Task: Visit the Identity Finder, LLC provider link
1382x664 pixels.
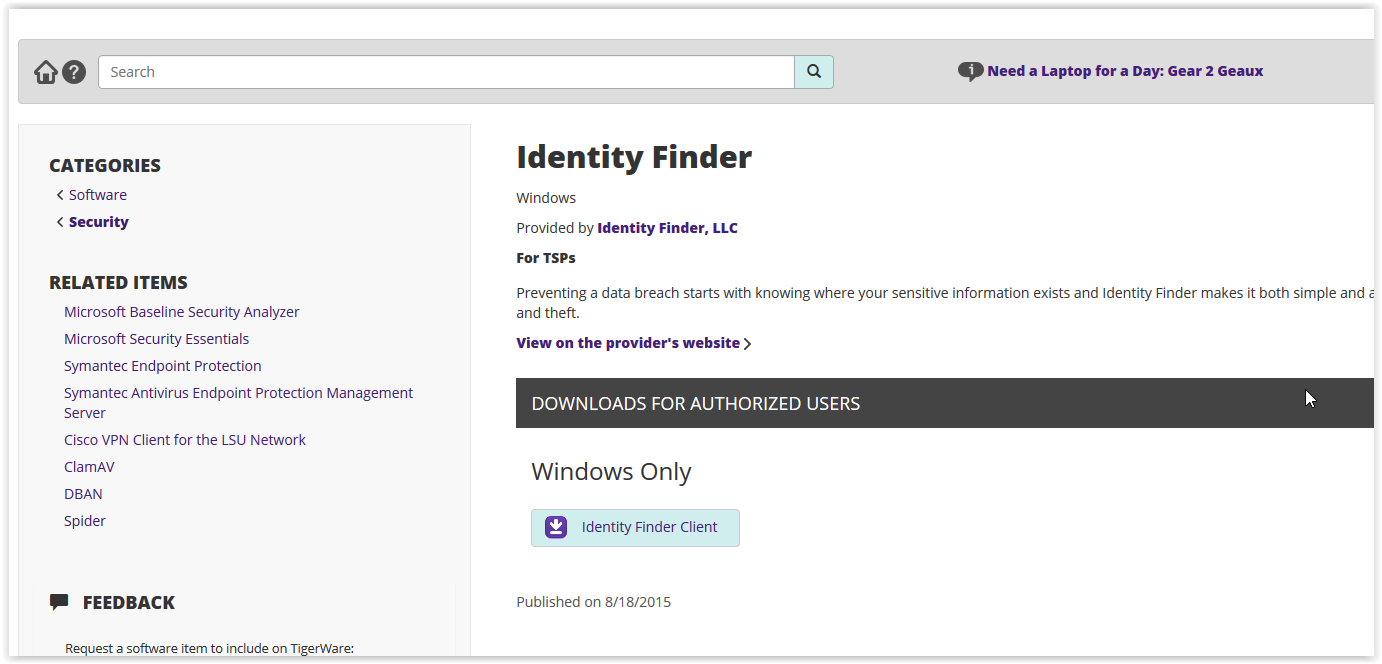Action: point(667,228)
